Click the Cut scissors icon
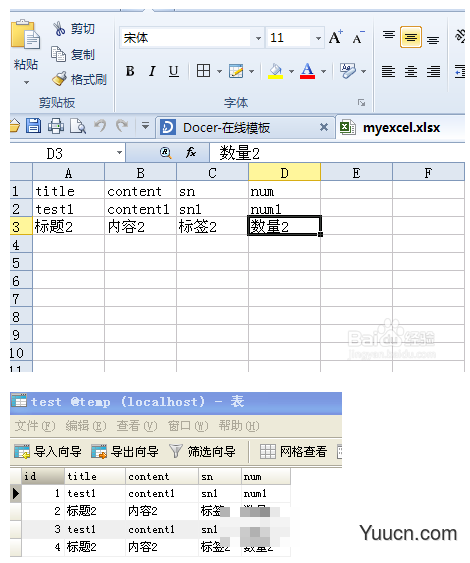Screen dimensions: 470x563 pos(59,28)
